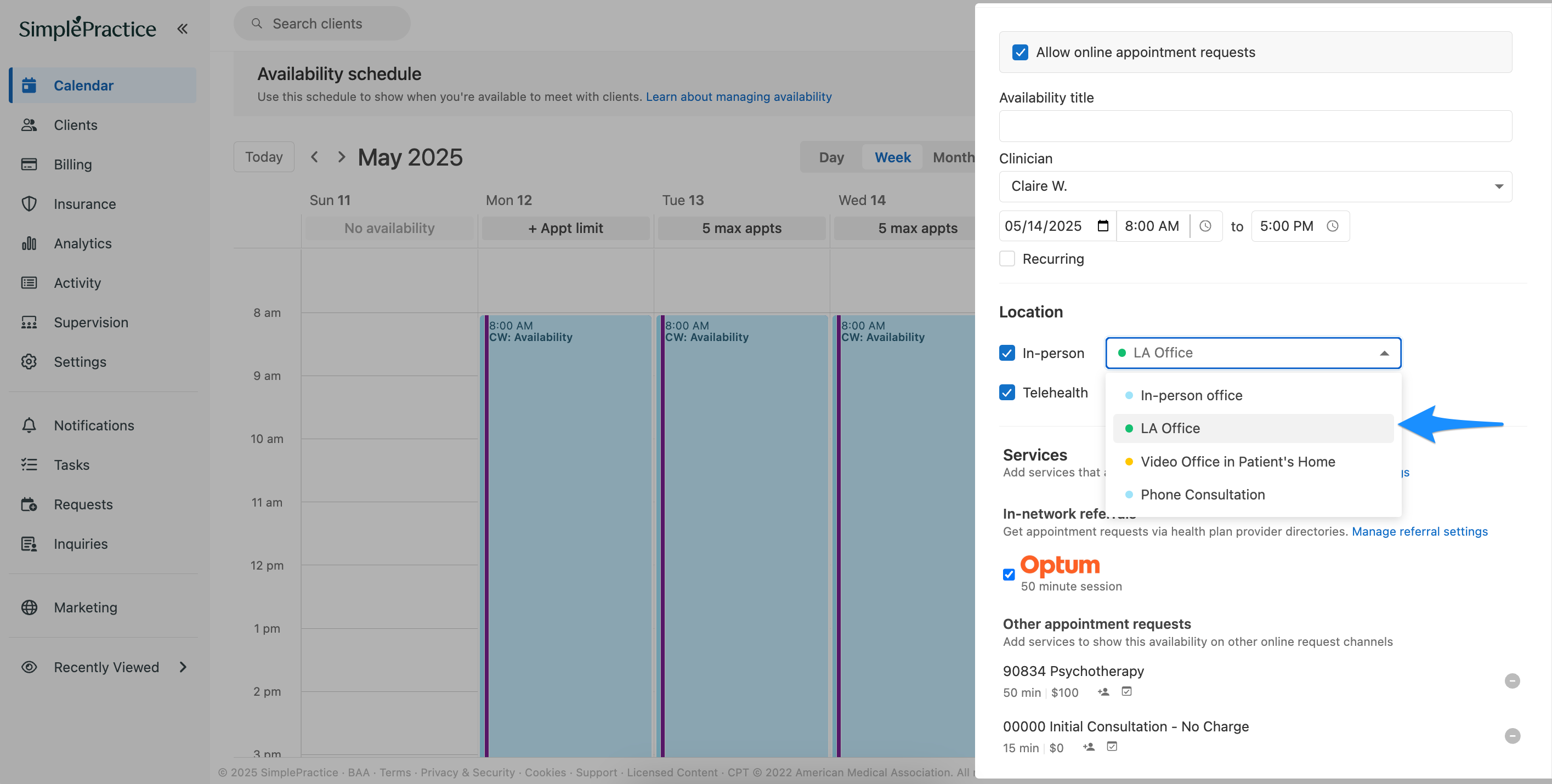
Task: Click the Today button
Action: coord(264,157)
